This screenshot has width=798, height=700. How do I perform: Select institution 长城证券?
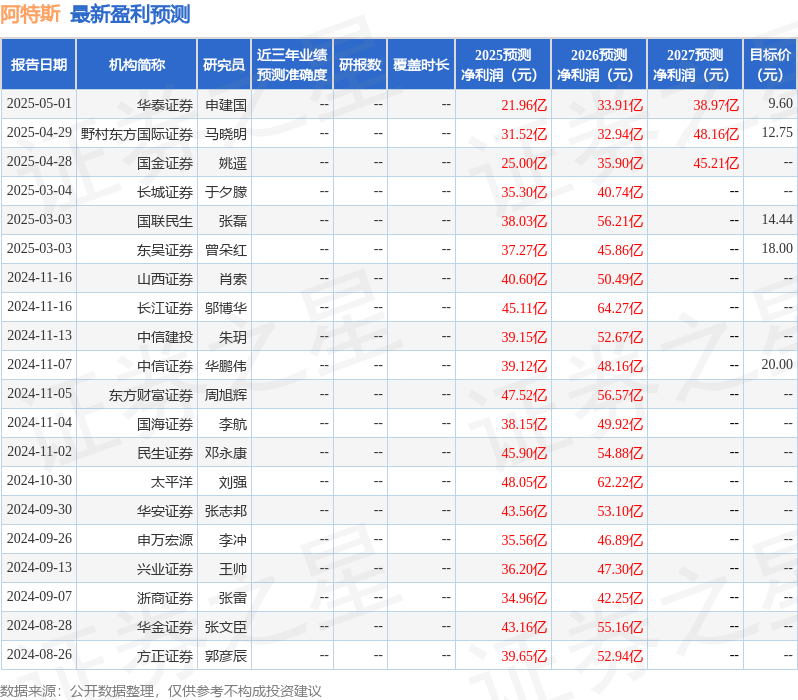point(165,192)
